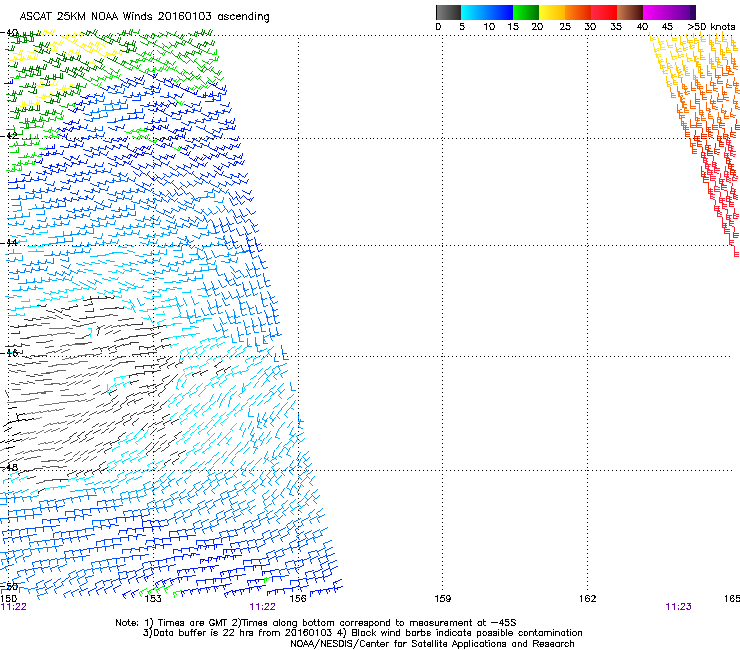This screenshot has height=650, width=740.
Task: Click the '-46' latitude axis label
Action: coord(9,353)
